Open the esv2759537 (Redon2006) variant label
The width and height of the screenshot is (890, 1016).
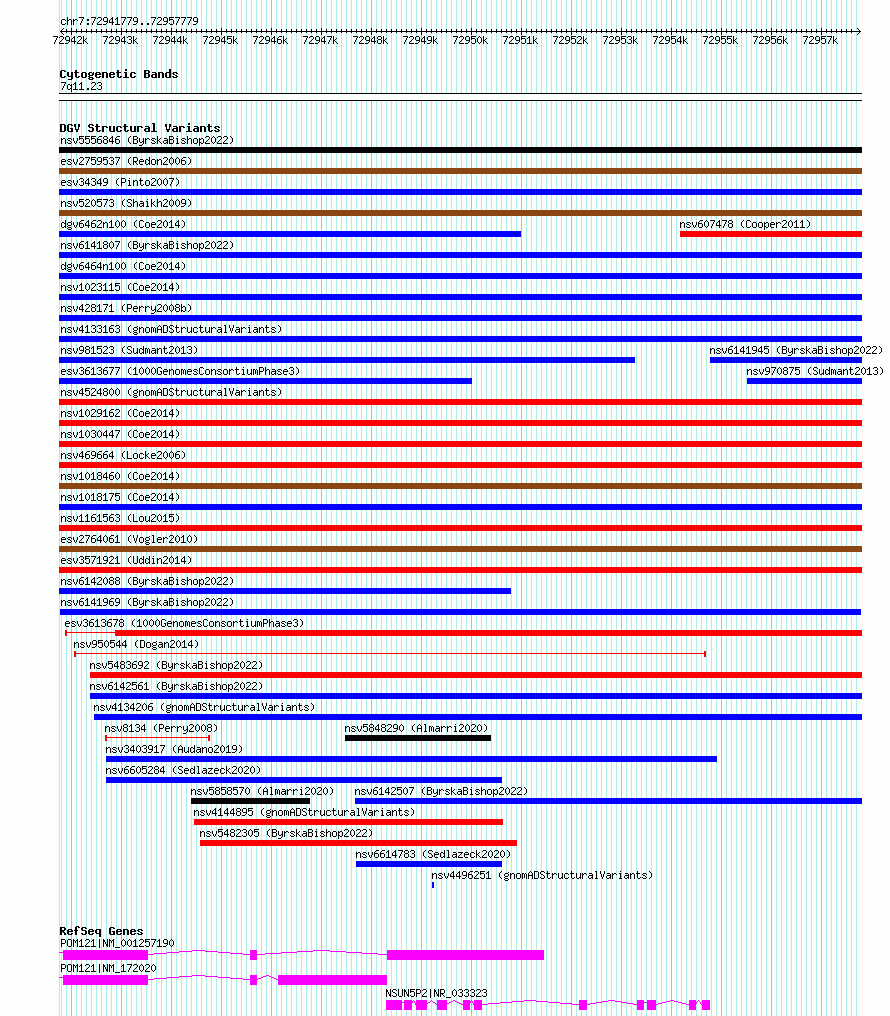click(x=126, y=161)
